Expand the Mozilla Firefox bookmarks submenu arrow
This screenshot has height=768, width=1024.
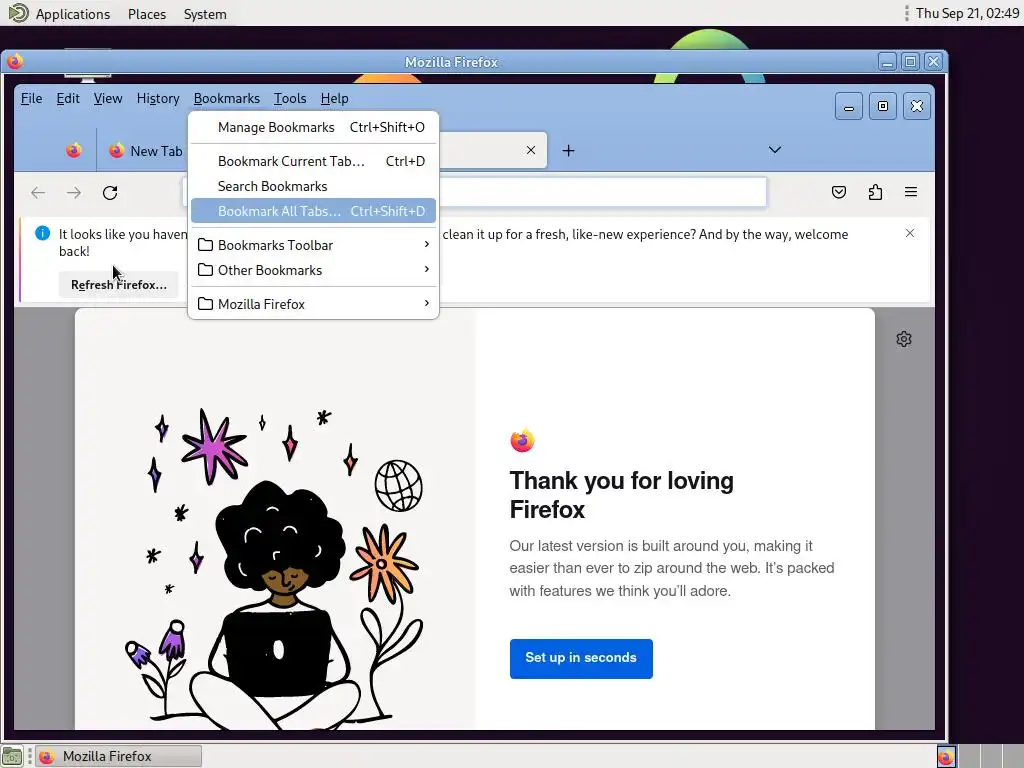426,303
